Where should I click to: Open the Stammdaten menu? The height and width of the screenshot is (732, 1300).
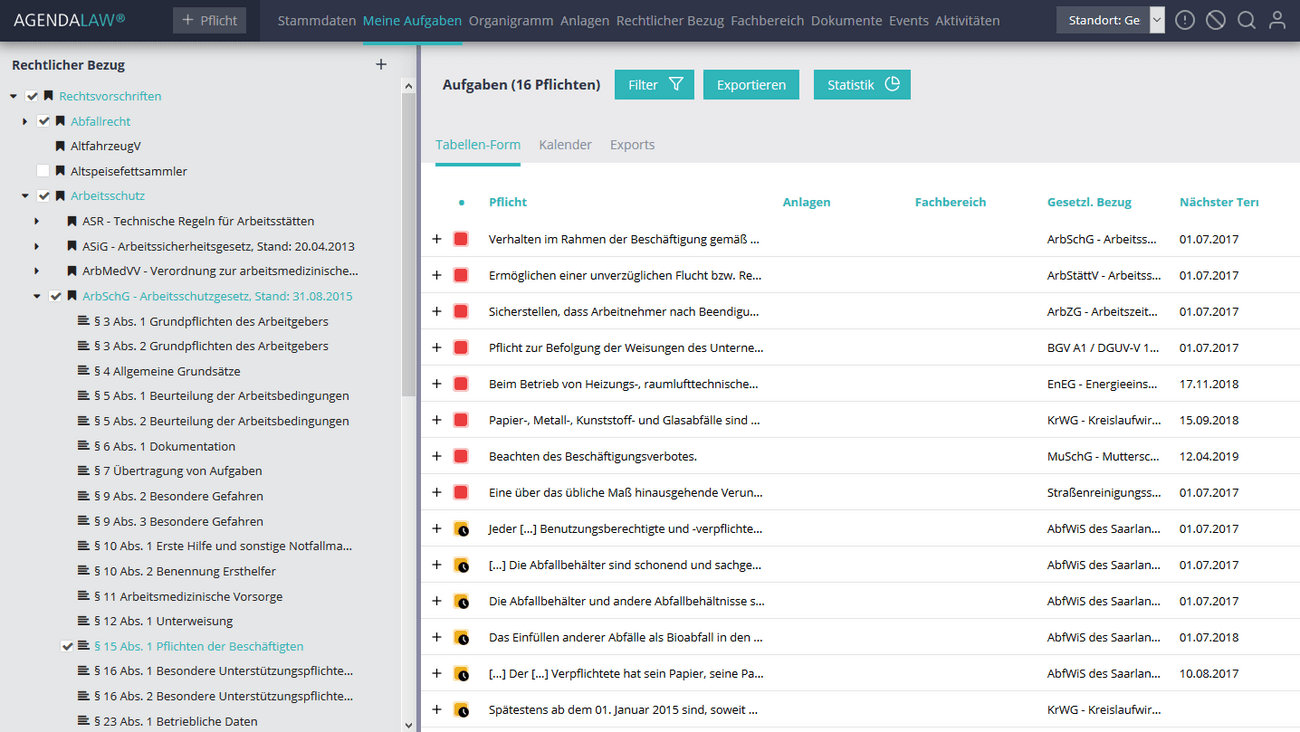[x=316, y=20]
